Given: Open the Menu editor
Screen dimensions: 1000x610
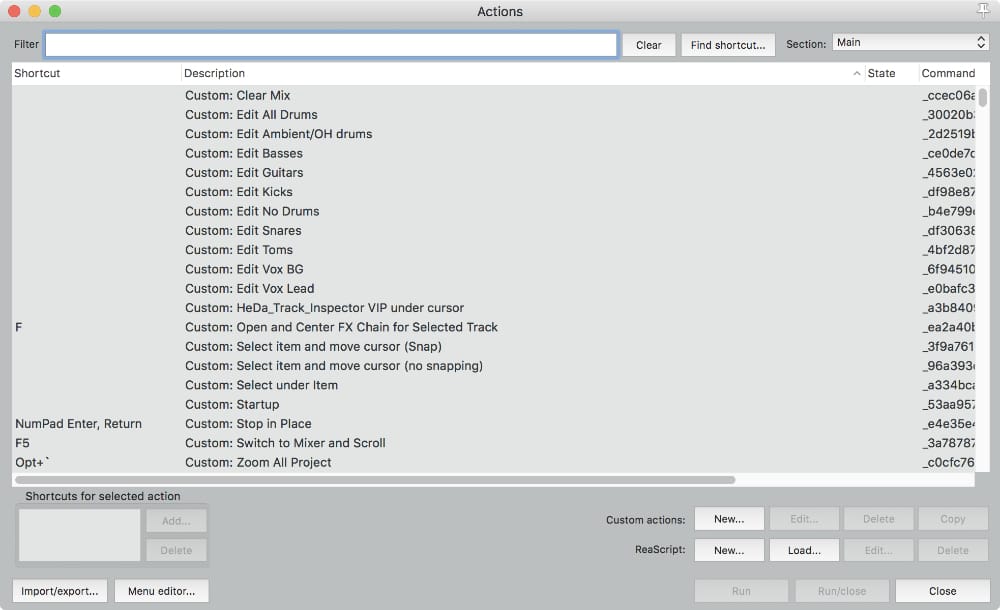Looking at the screenshot, I should pyautogui.click(x=163, y=590).
